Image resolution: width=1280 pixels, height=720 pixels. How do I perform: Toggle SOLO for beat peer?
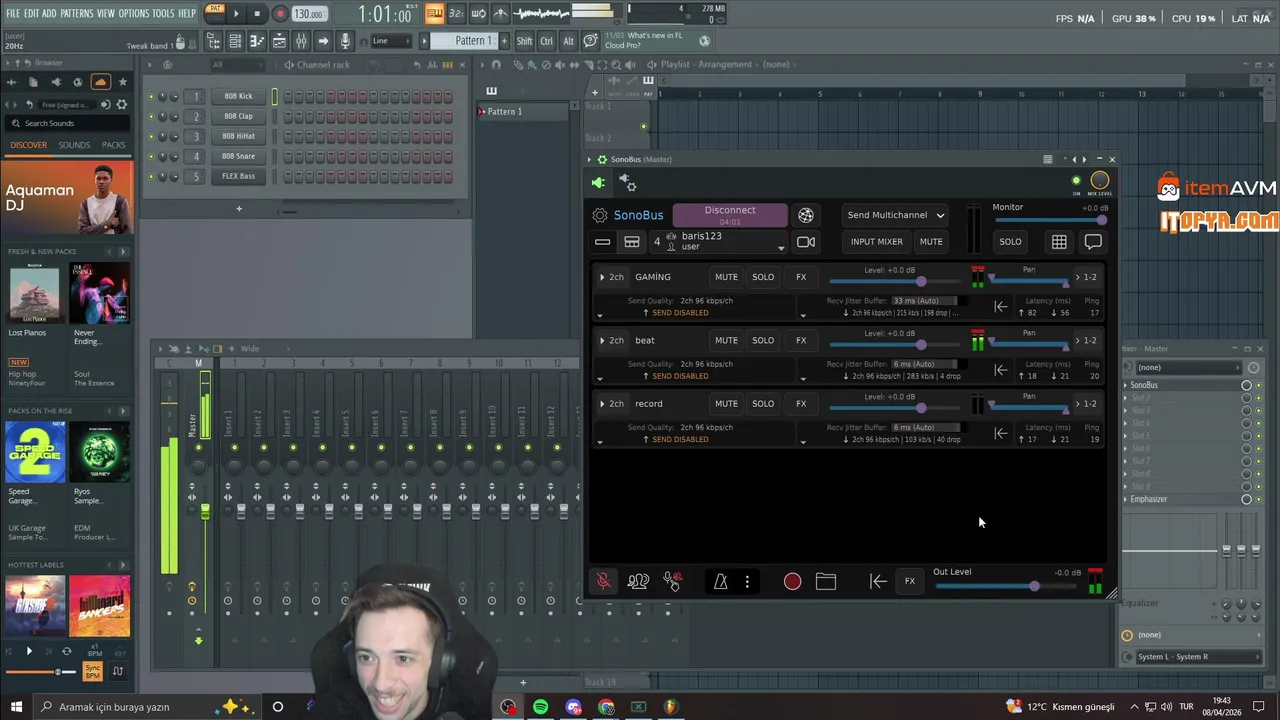(763, 340)
